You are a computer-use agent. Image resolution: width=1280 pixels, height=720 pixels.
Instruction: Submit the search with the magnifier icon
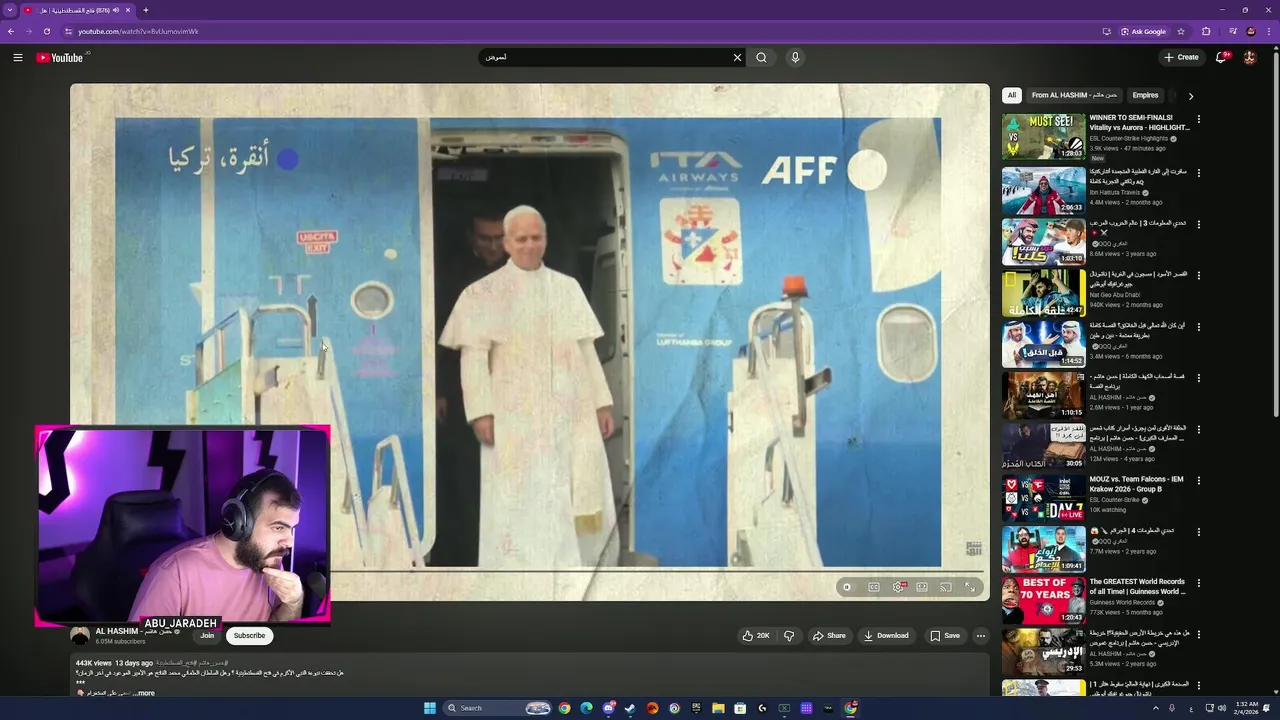coord(761,57)
